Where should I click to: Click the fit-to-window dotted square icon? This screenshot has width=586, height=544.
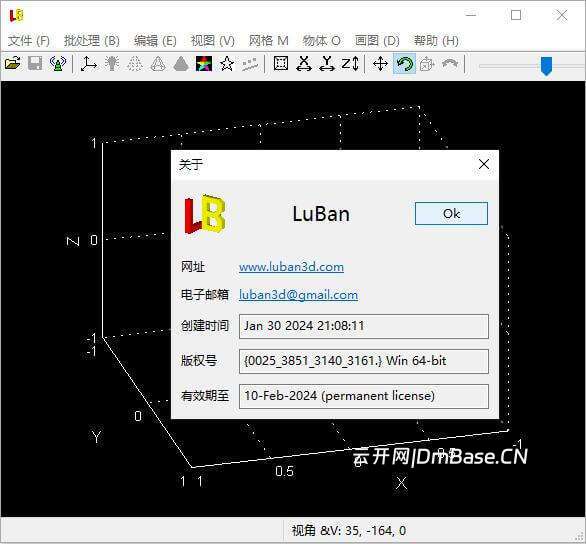pyautogui.click(x=281, y=64)
